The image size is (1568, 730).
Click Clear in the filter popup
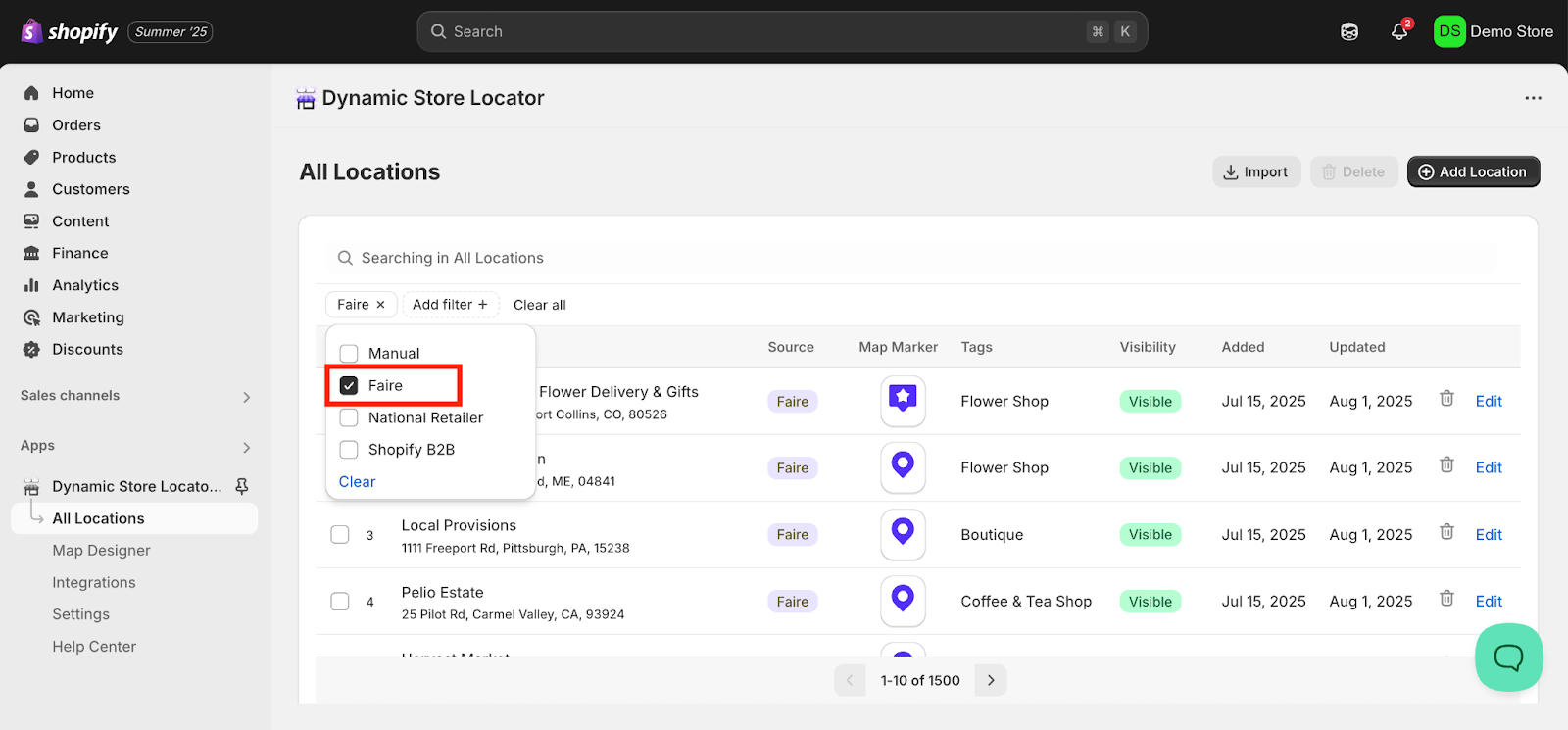(x=357, y=482)
